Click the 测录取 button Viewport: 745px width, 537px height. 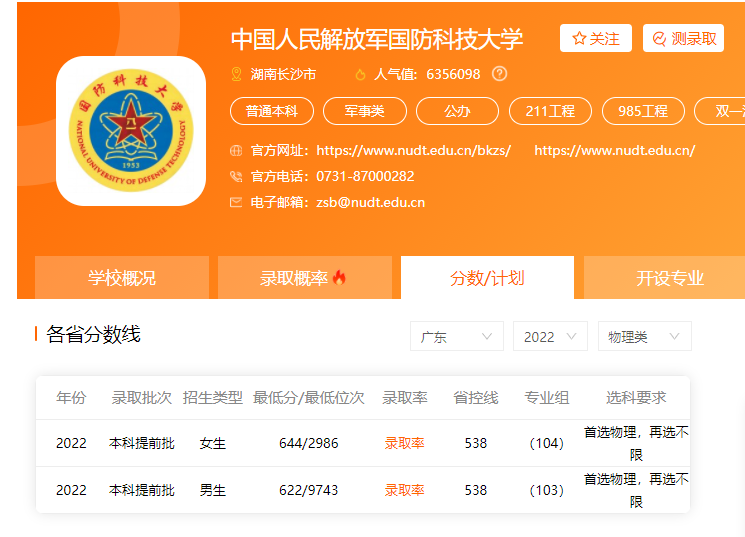(683, 38)
